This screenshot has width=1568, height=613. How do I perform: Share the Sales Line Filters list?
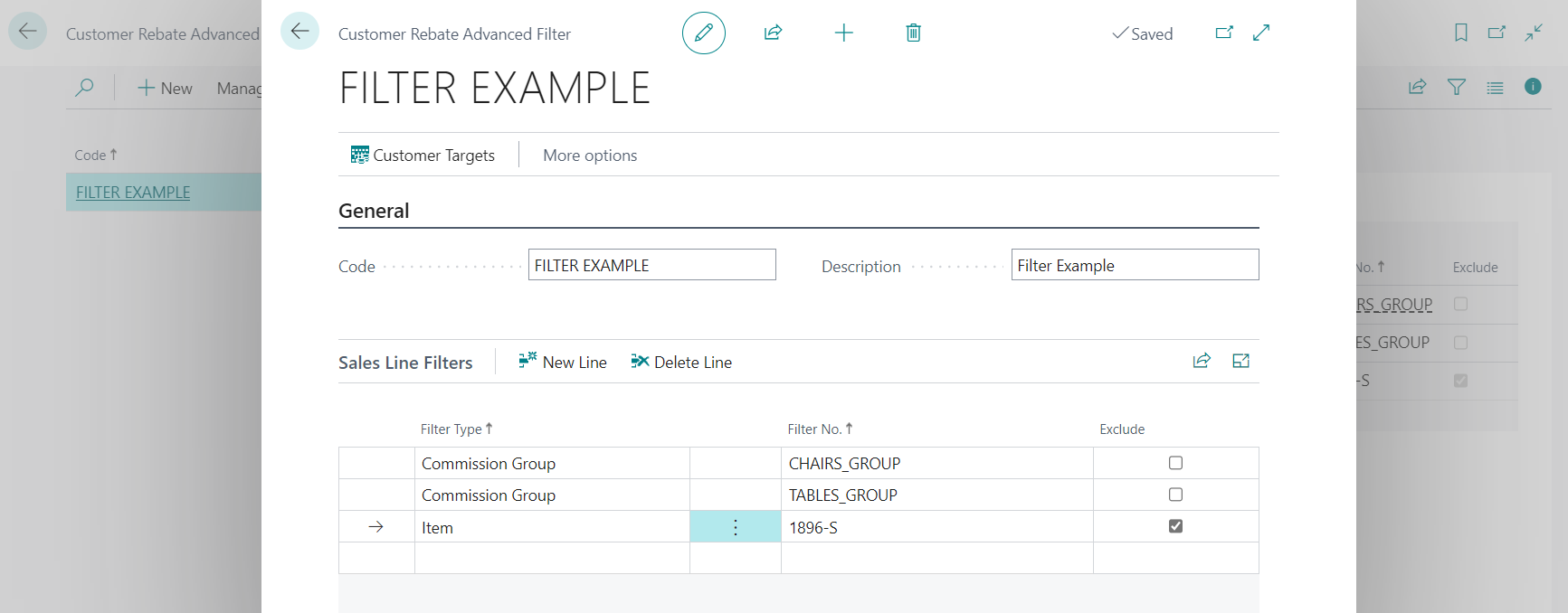pos(1202,361)
